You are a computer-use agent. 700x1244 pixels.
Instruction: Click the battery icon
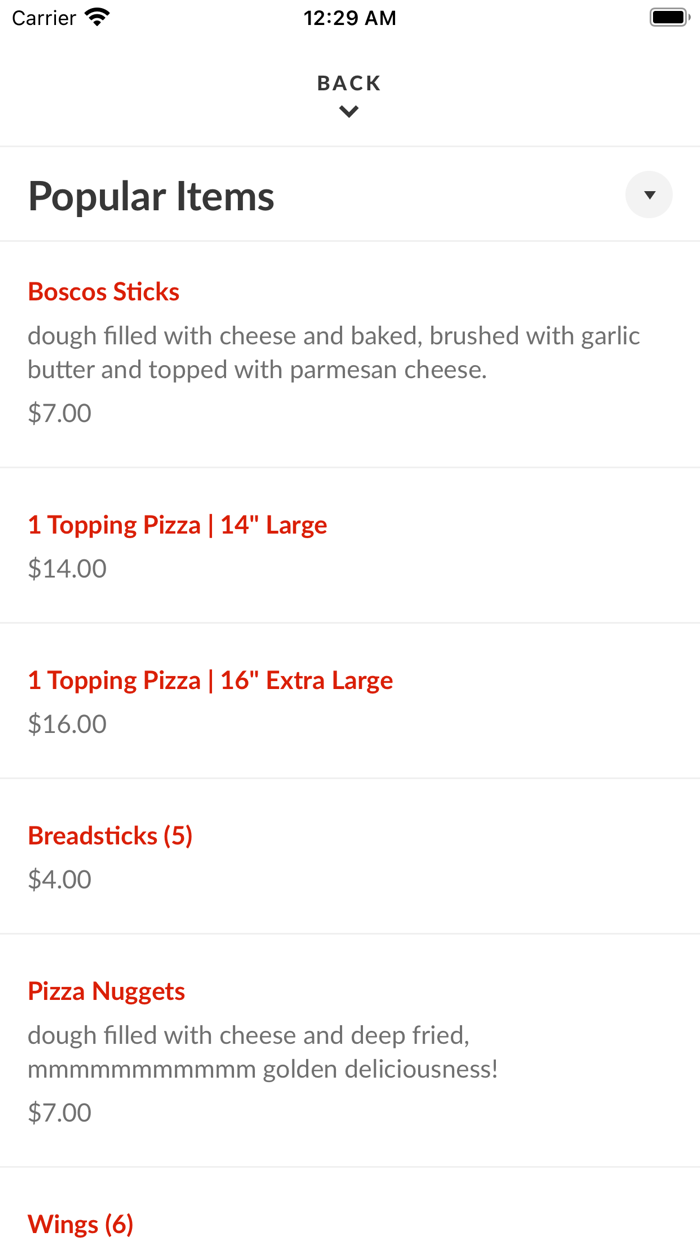pyautogui.click(x=666, y=16)
